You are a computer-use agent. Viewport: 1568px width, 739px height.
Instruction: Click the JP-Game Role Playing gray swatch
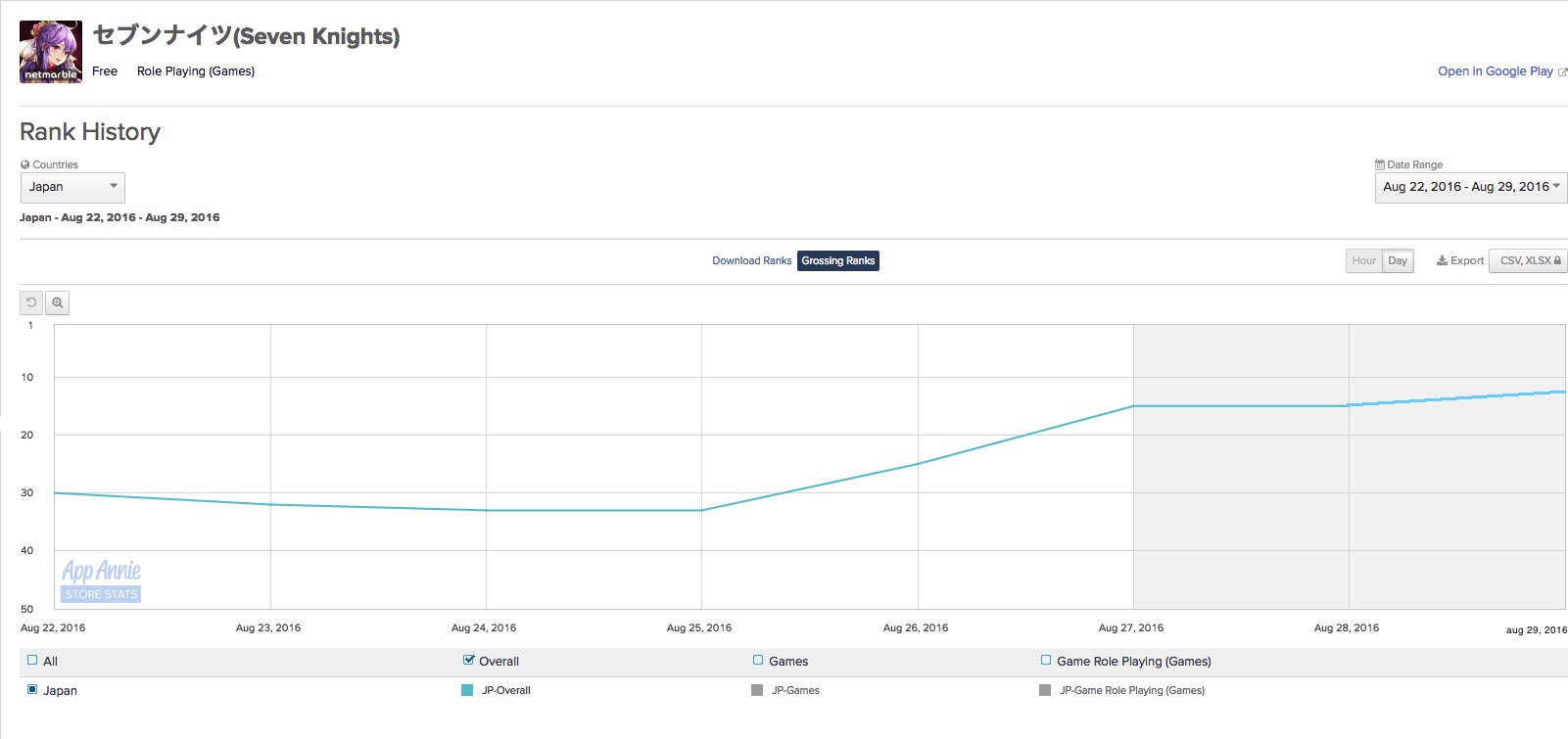[1045, 690]
